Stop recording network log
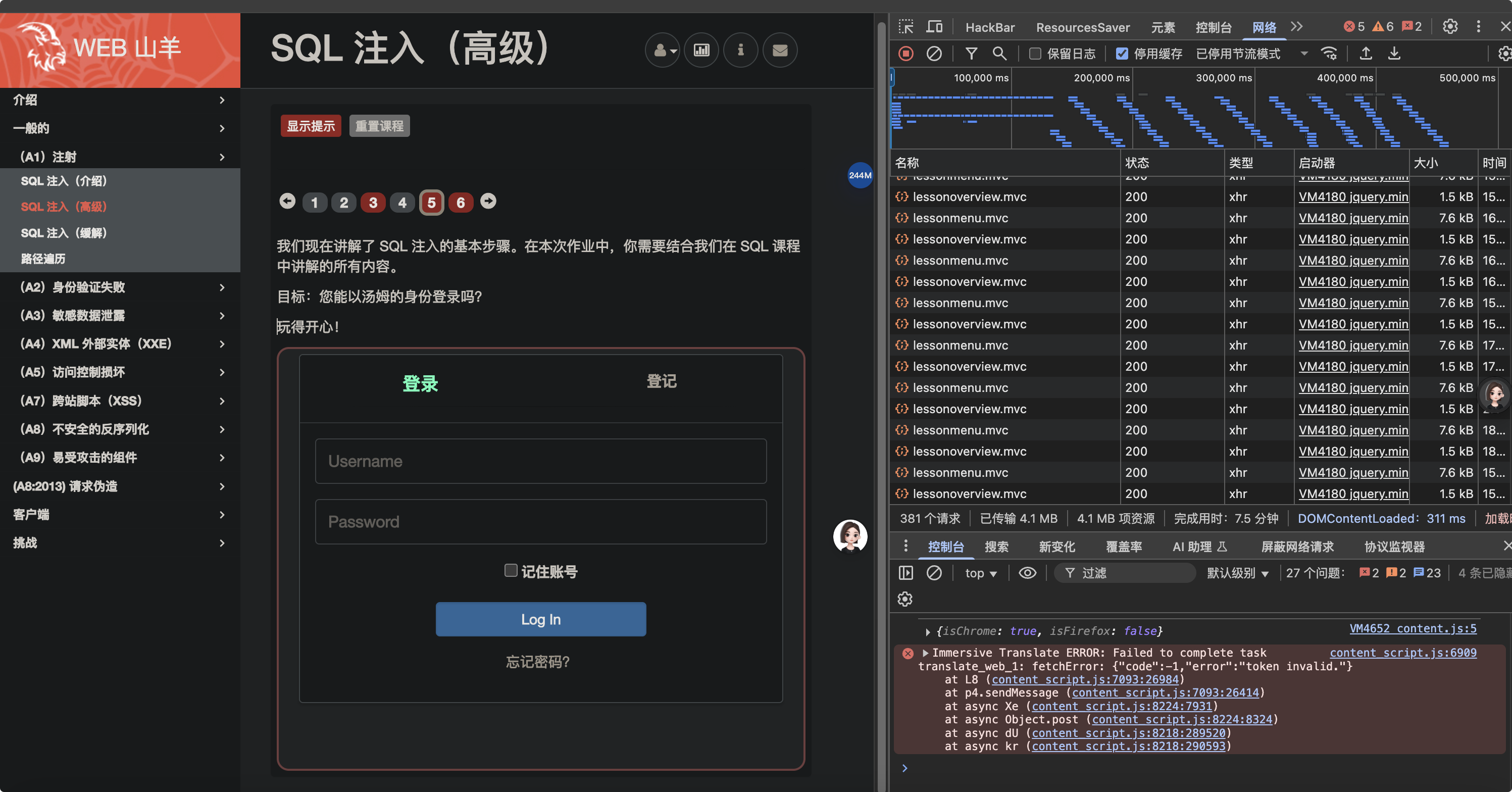 point(906,54)
